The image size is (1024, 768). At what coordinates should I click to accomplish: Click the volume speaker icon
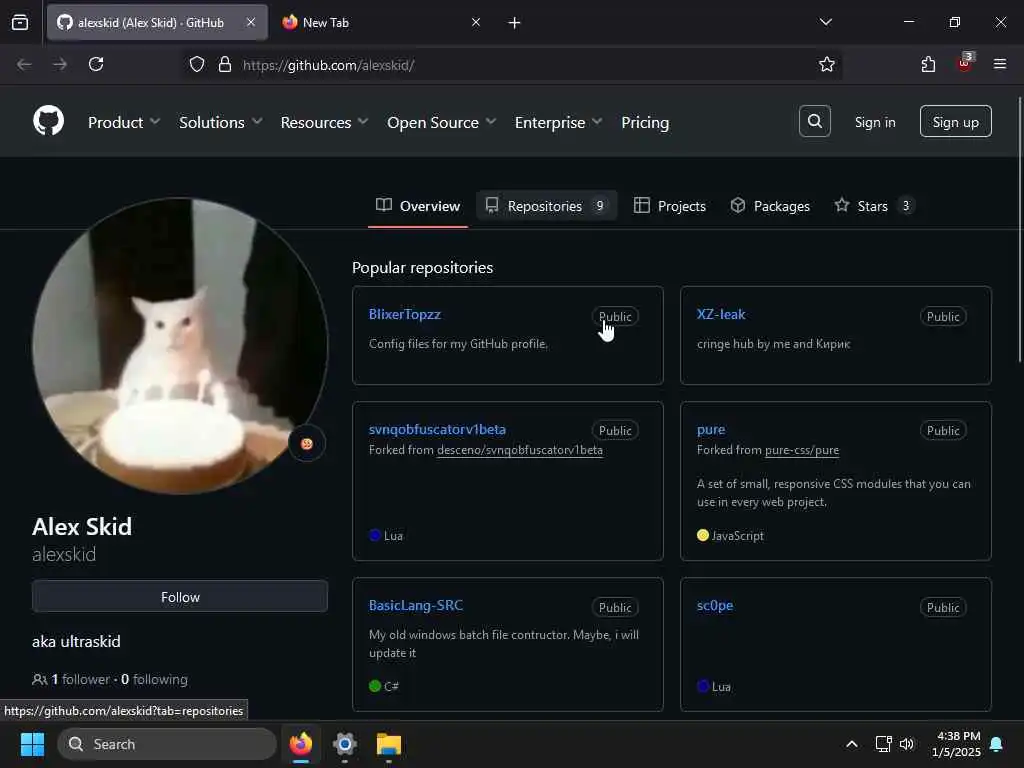coord(906,744)
